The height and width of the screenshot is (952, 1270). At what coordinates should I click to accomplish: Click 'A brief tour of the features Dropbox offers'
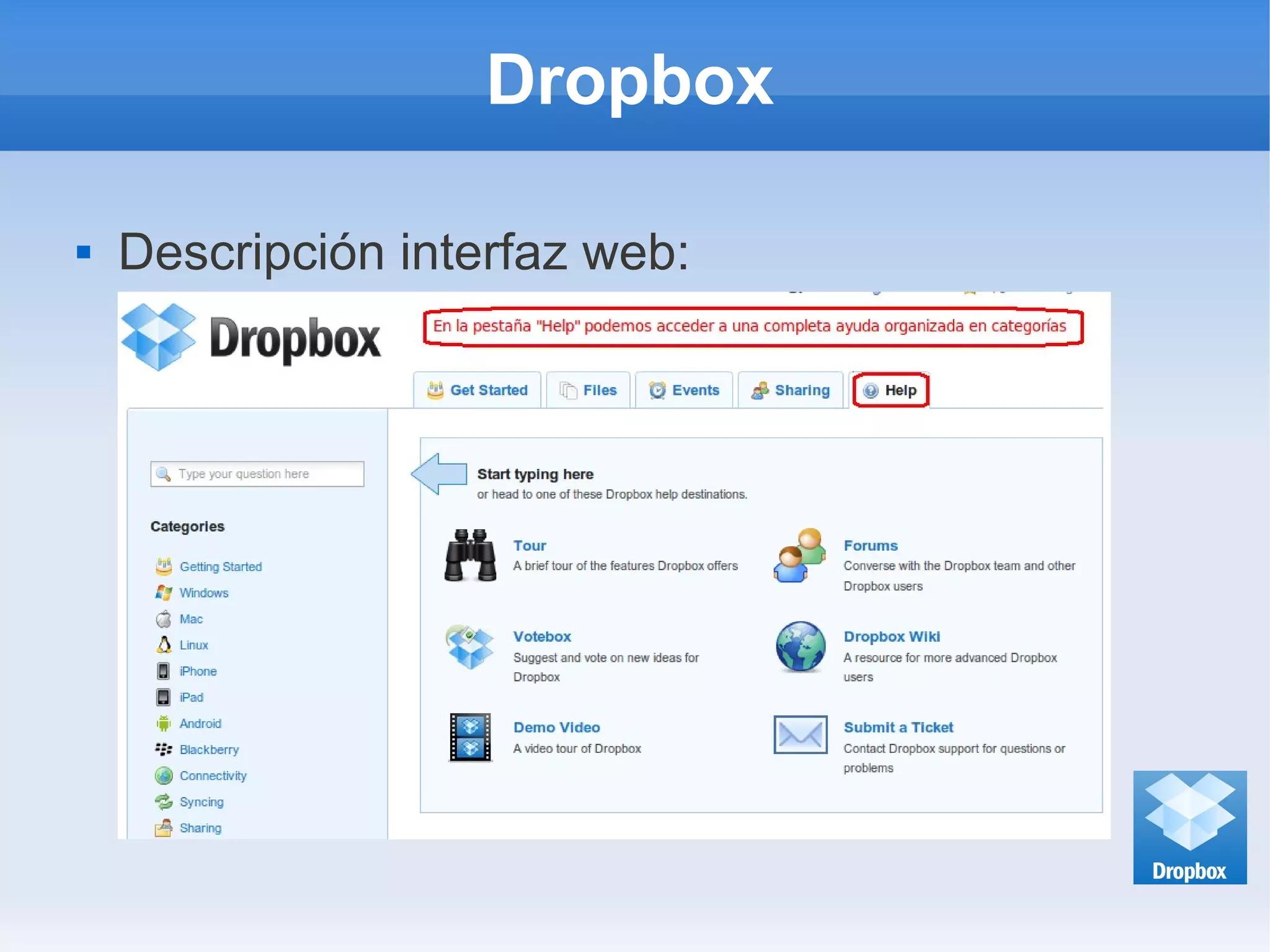[625, 566]
